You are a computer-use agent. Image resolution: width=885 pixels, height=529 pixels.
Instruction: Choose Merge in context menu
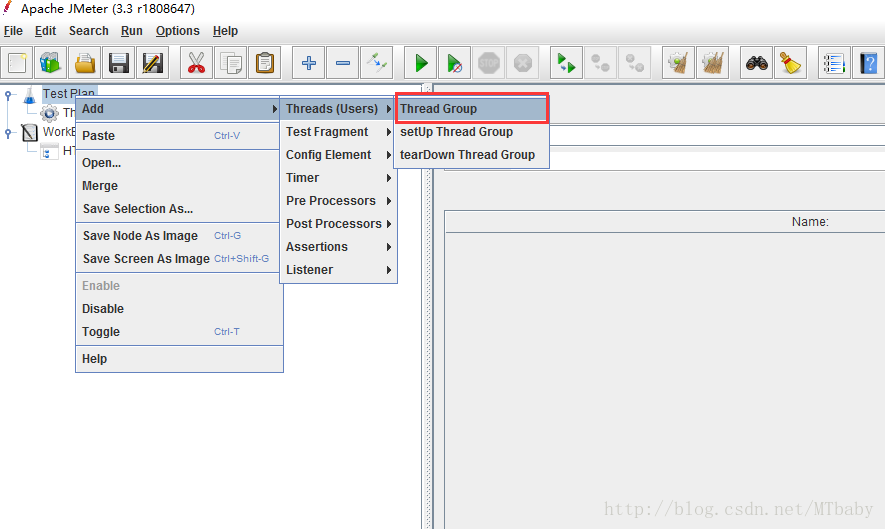tap(179, 186)
